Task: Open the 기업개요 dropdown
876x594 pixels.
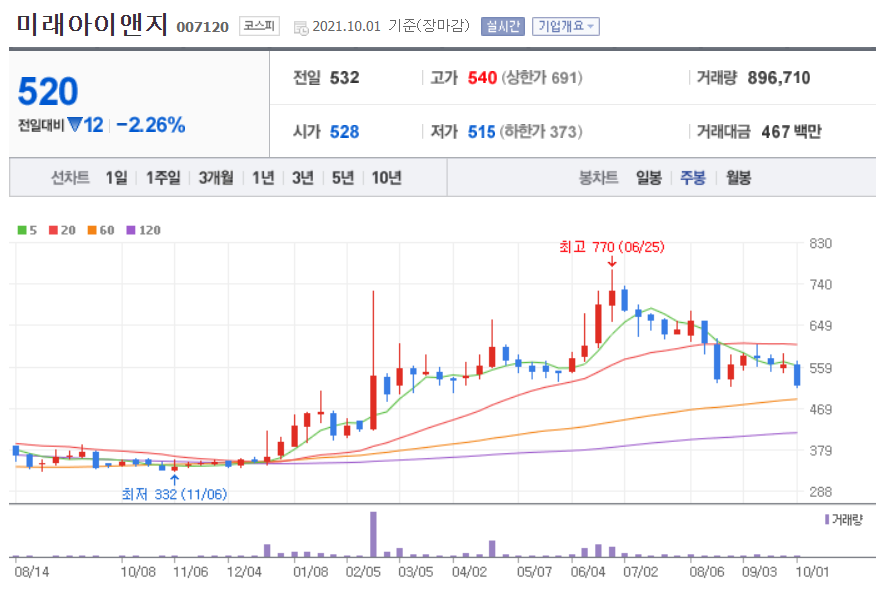Action: click(x=565, y=26)
